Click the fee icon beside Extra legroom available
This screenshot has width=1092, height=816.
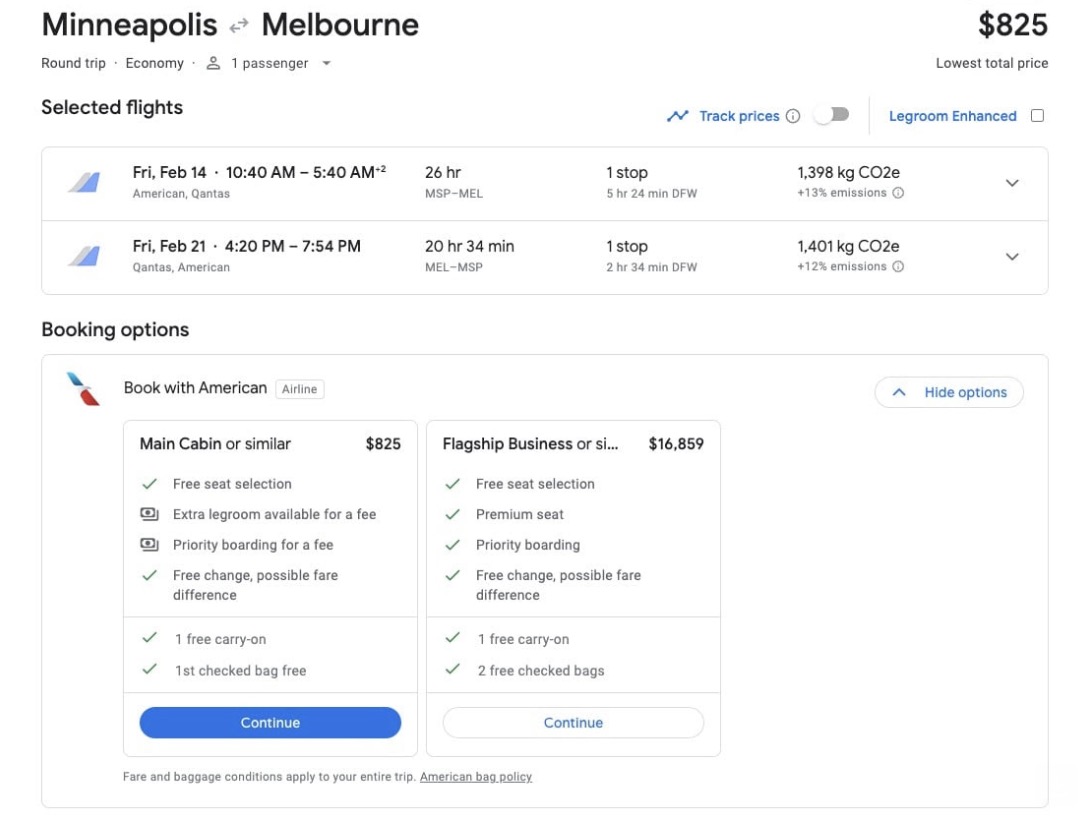pyautogui.click(x=150, y=513)
